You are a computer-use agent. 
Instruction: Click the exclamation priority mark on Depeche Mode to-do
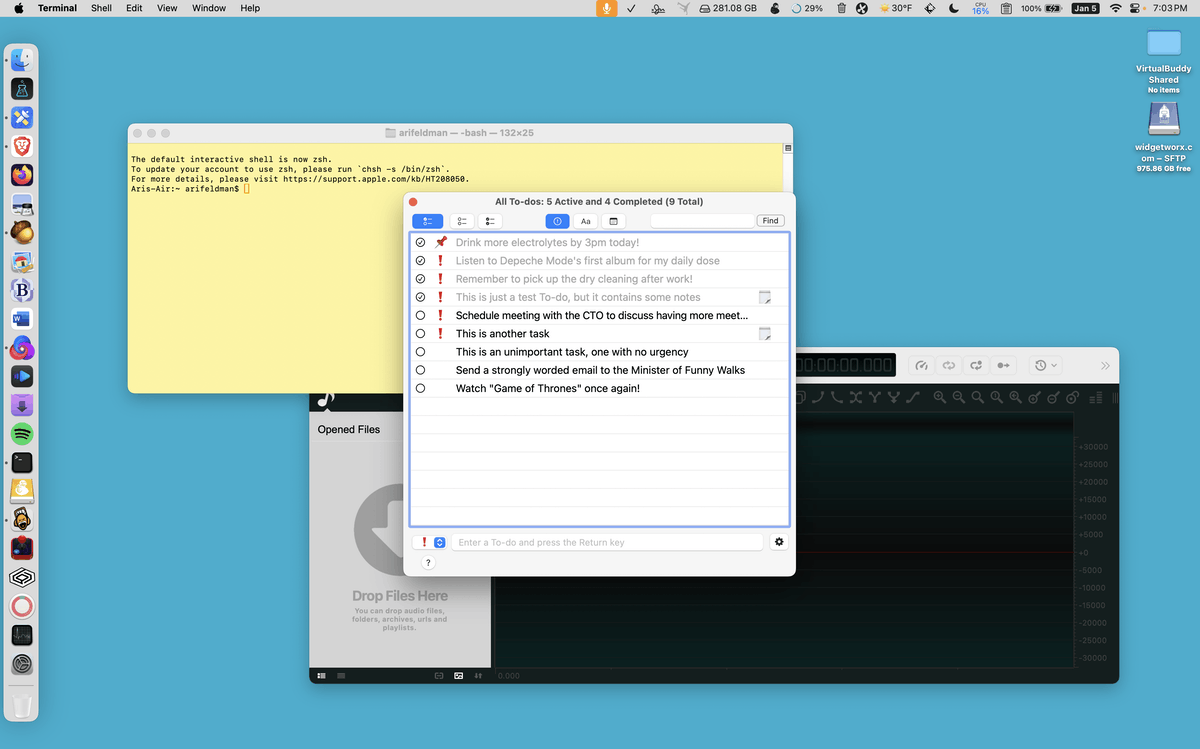[x=440, y=260]
